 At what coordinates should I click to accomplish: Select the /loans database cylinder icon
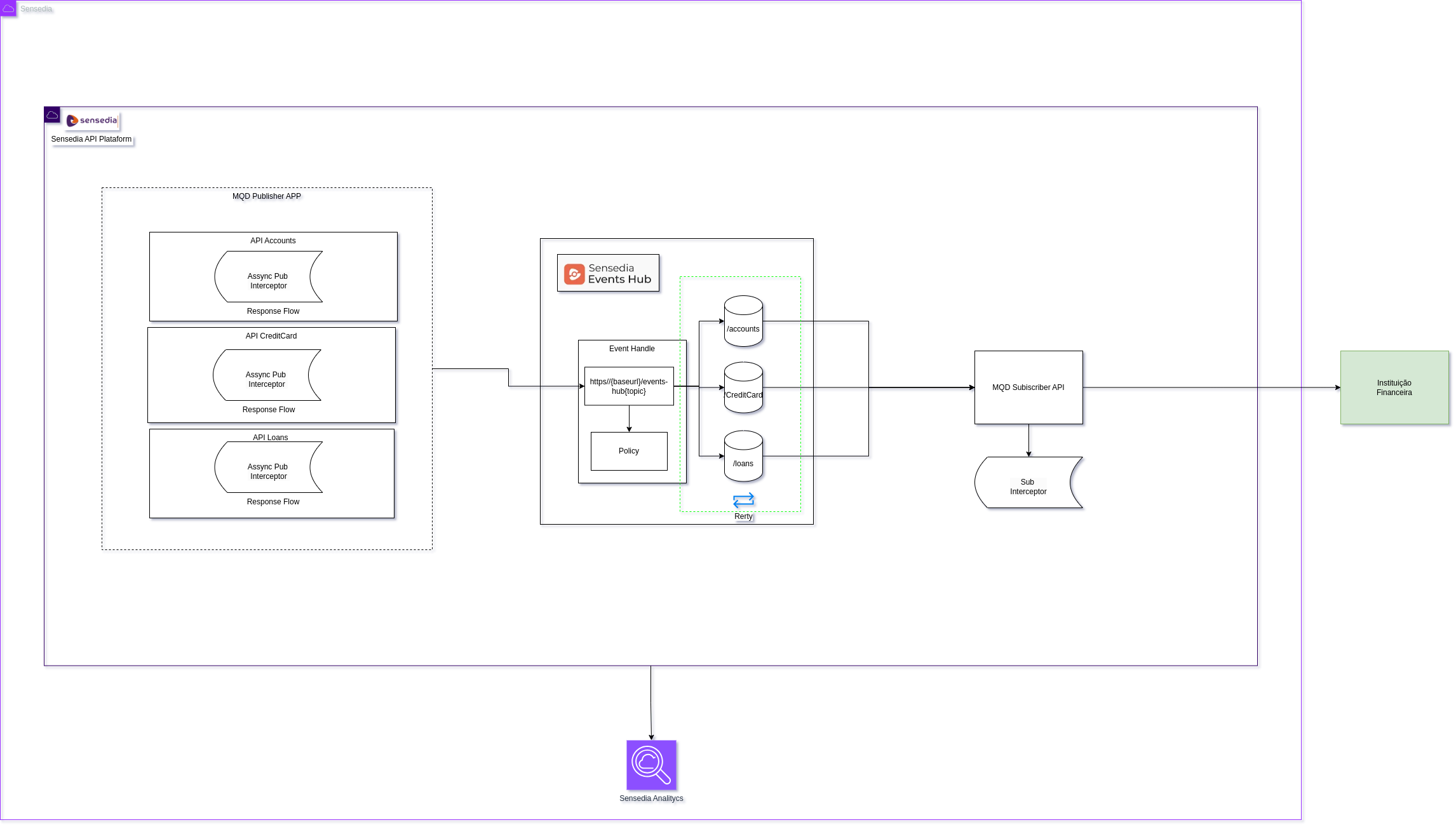743,456
